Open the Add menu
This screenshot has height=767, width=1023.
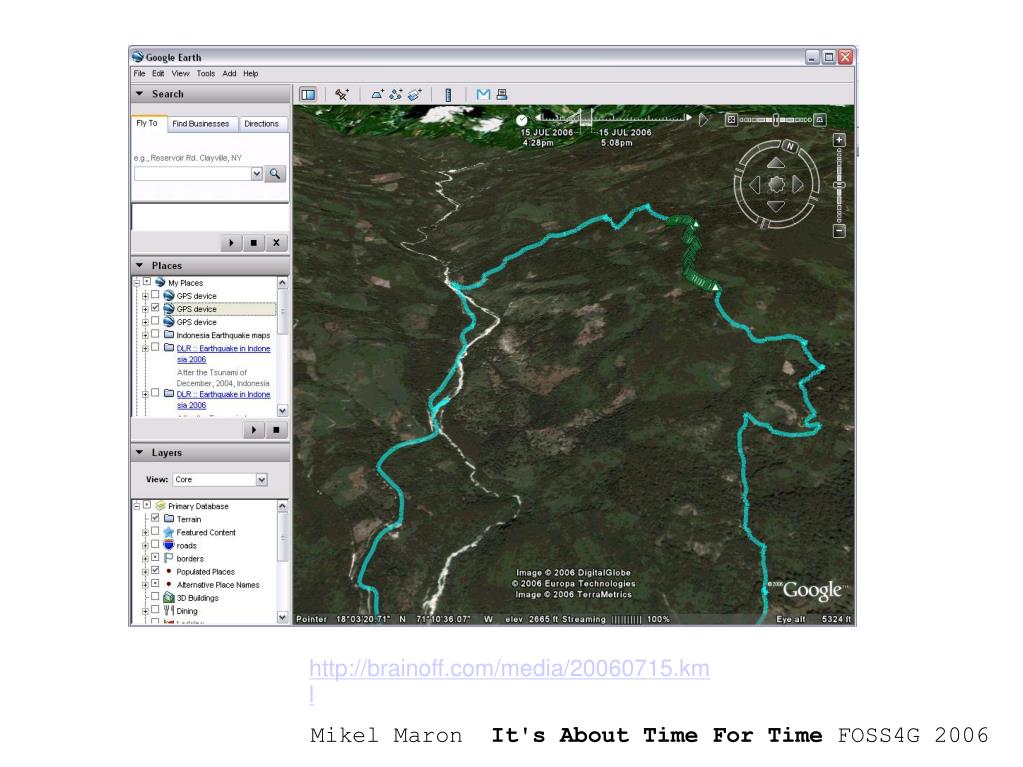229,74
